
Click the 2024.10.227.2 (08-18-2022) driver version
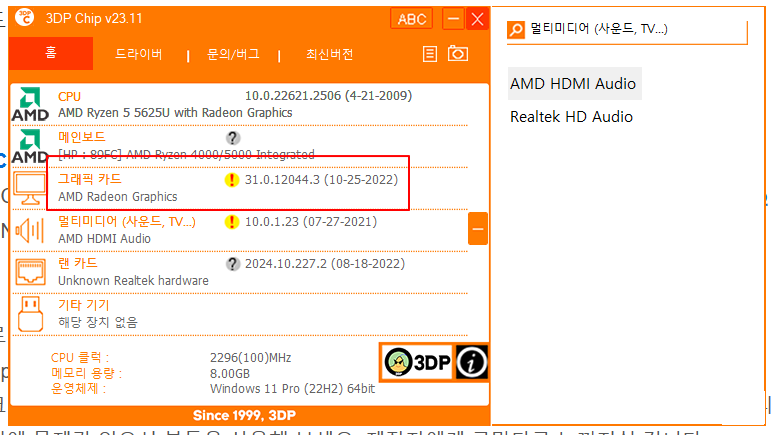point(325,264)
